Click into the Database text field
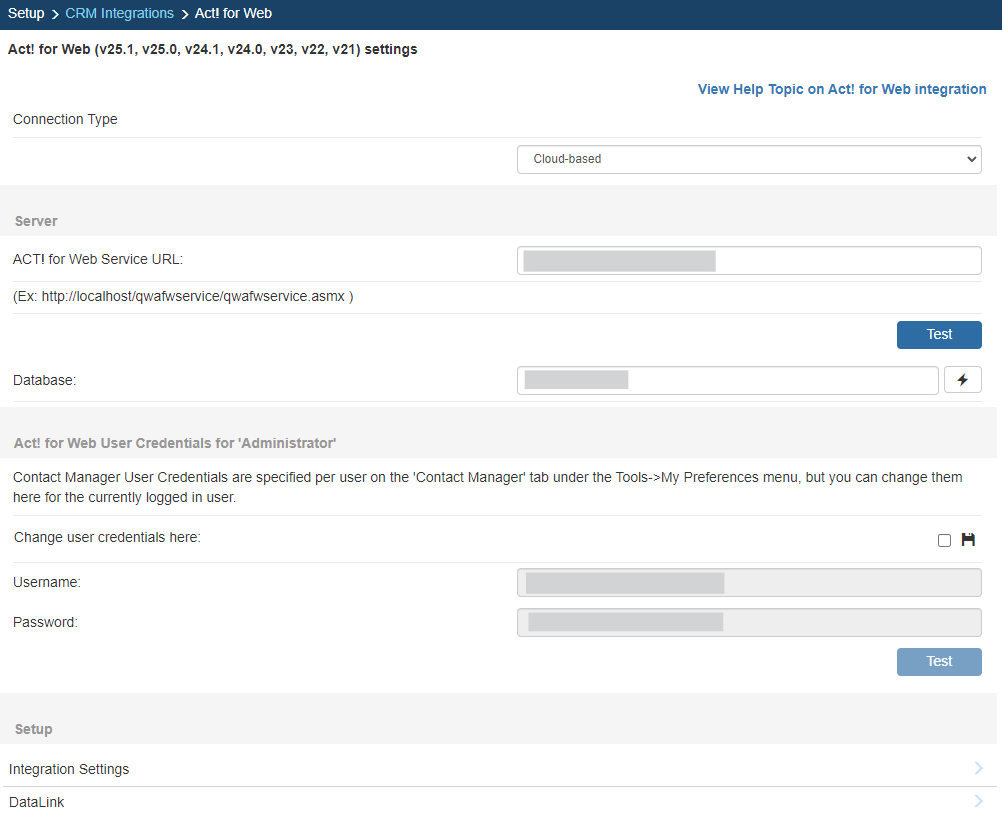Image resolution: width=1002 pixels, height=829 pixels. click(x=727, y=380)
